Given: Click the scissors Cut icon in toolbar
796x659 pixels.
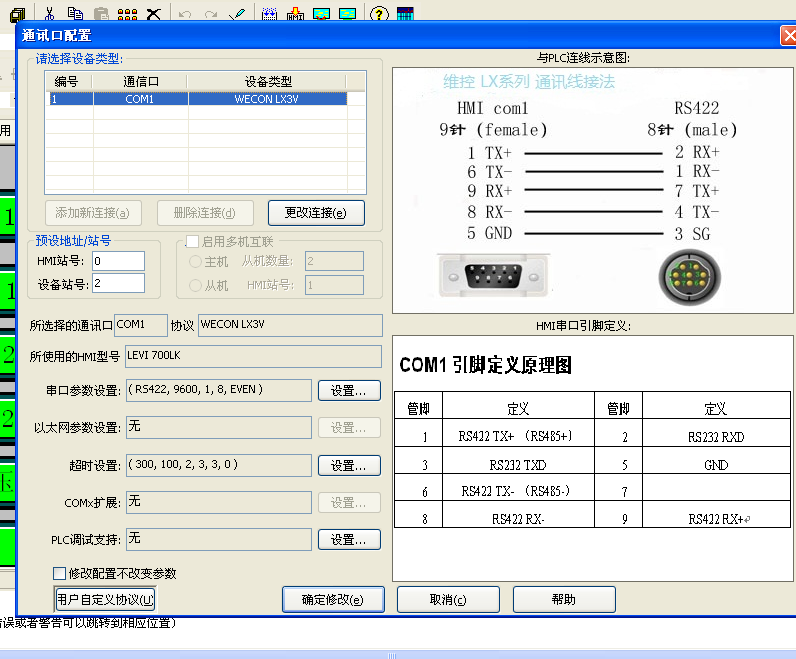Looking at the screenshot, I should 49,14.
